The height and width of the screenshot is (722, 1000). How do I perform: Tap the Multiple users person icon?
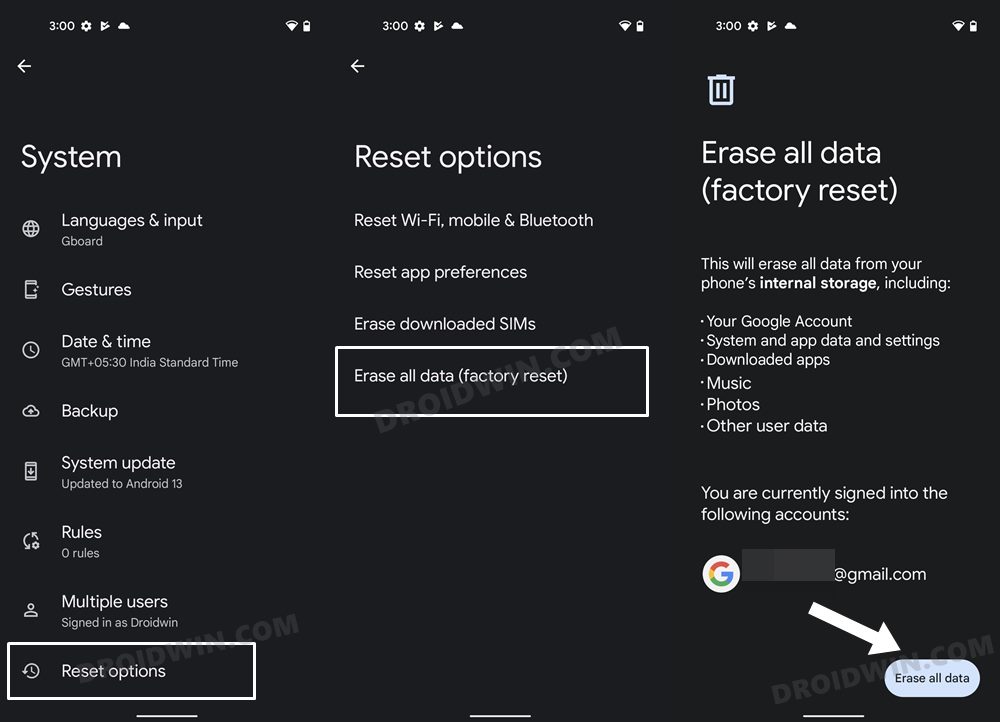tap(29, 610)
